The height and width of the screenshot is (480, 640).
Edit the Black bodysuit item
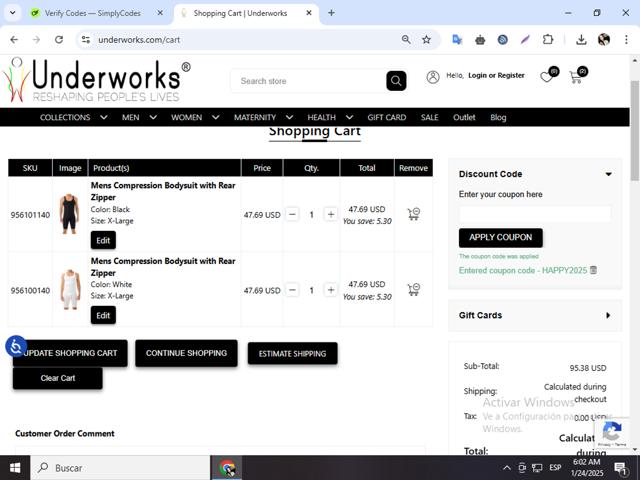point(103,240)
